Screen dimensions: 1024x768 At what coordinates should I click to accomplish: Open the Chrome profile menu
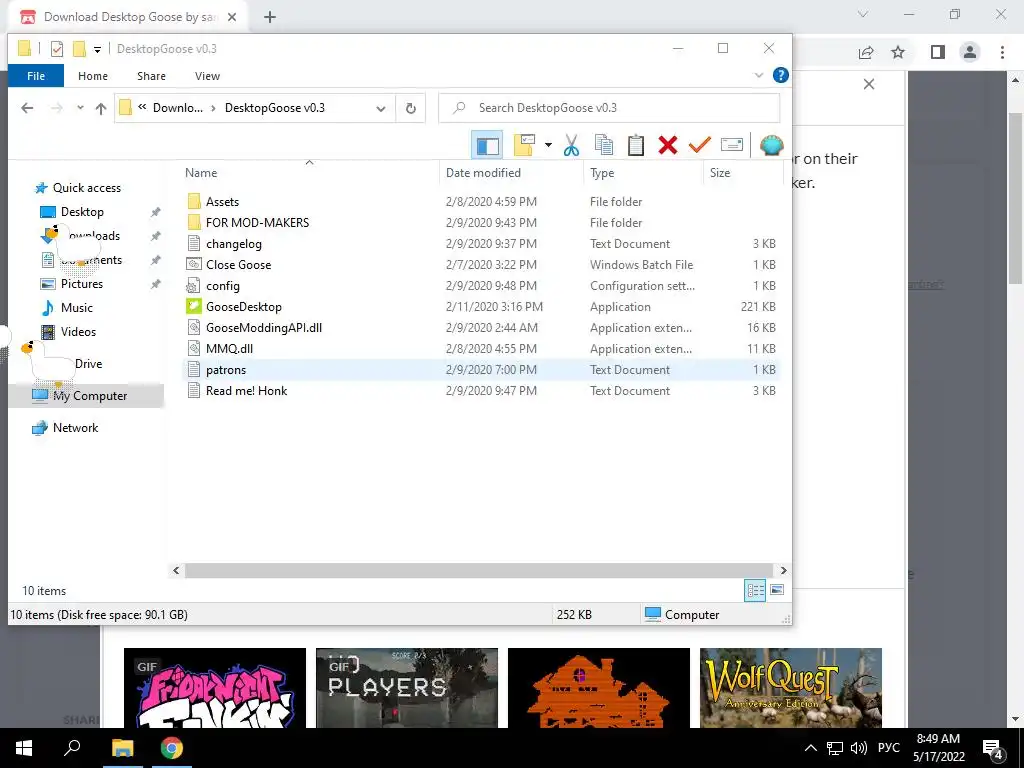[970, 52]
